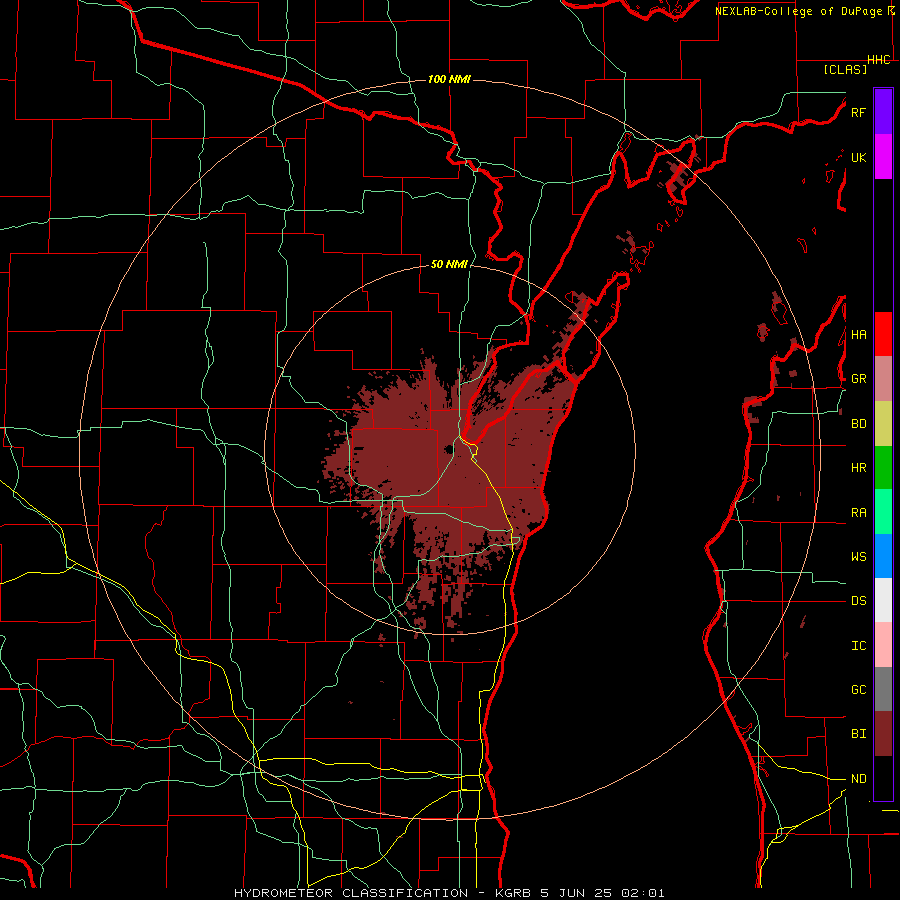Click the GC gray legend swatch
This screenshot has width=900, height=900.
(883, 689)
